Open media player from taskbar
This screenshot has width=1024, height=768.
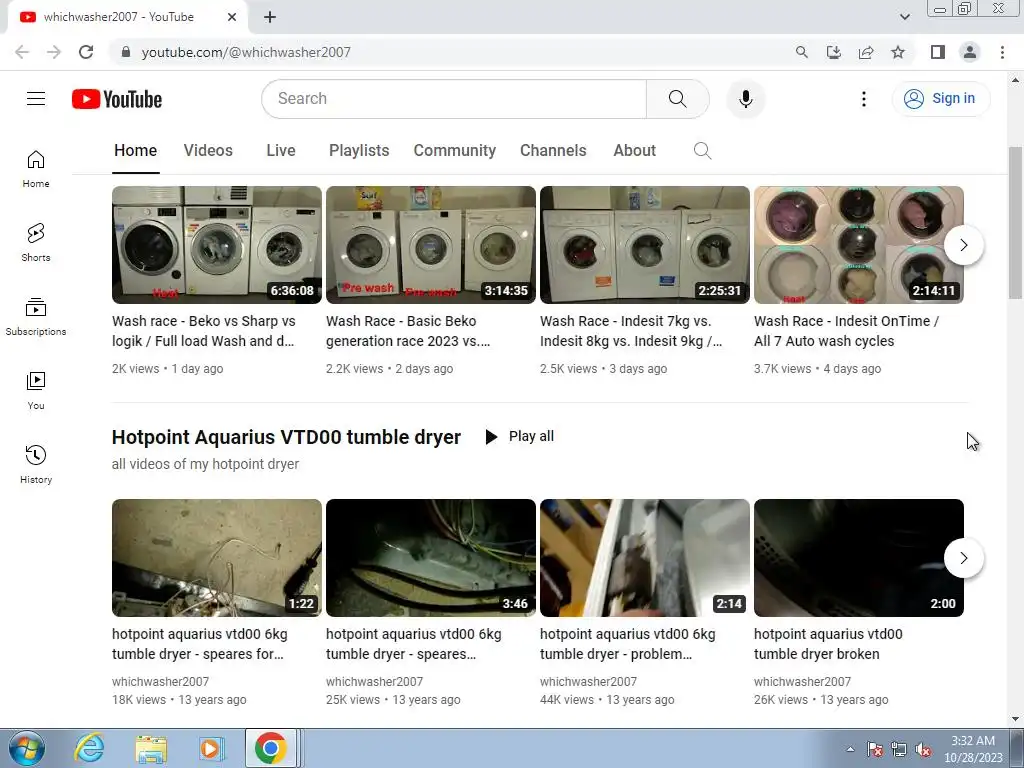tap(211, 748)
